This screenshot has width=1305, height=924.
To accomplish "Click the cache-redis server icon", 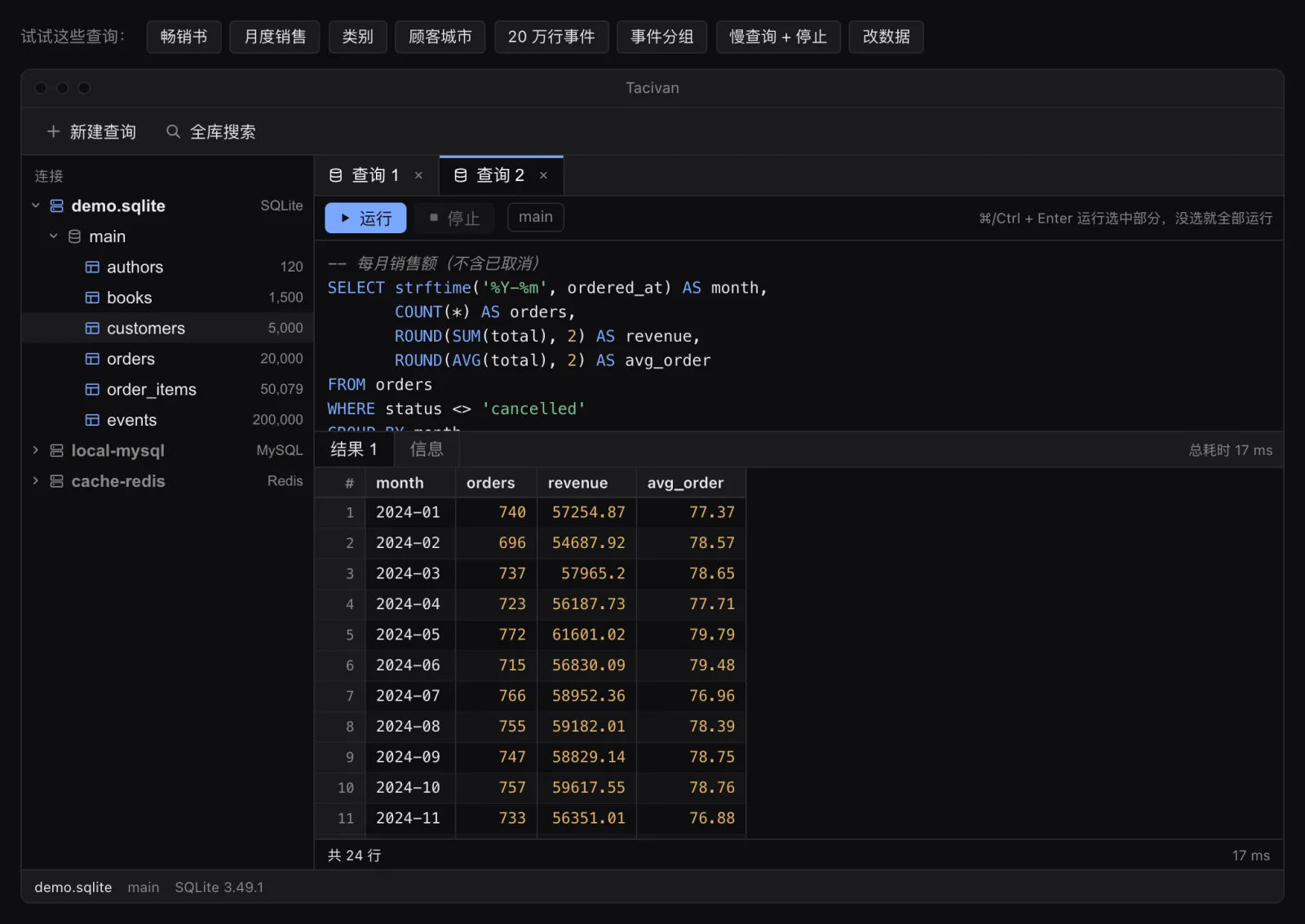I will point(56,481).
